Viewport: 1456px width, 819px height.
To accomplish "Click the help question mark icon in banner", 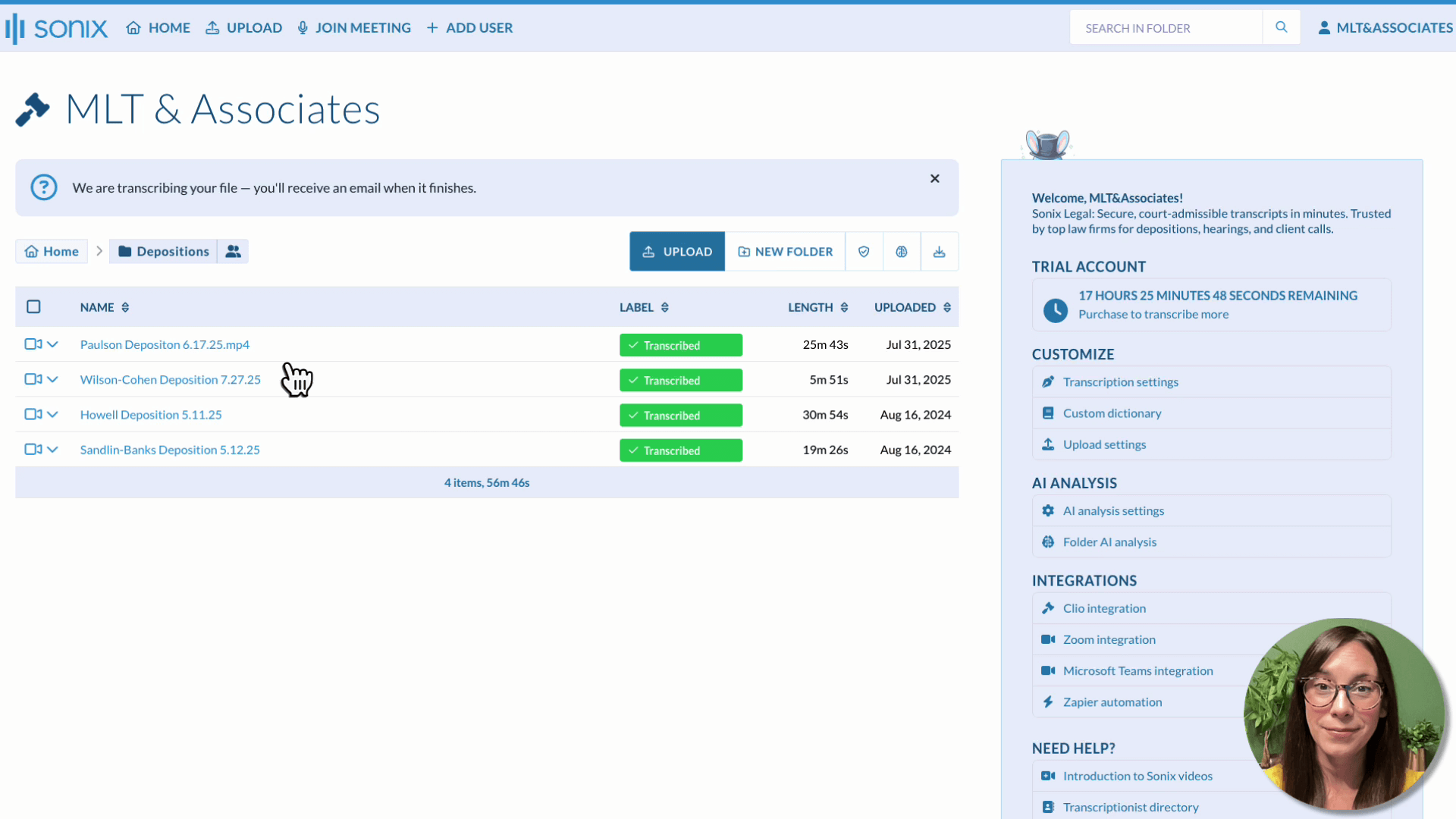I will (44, 187).
